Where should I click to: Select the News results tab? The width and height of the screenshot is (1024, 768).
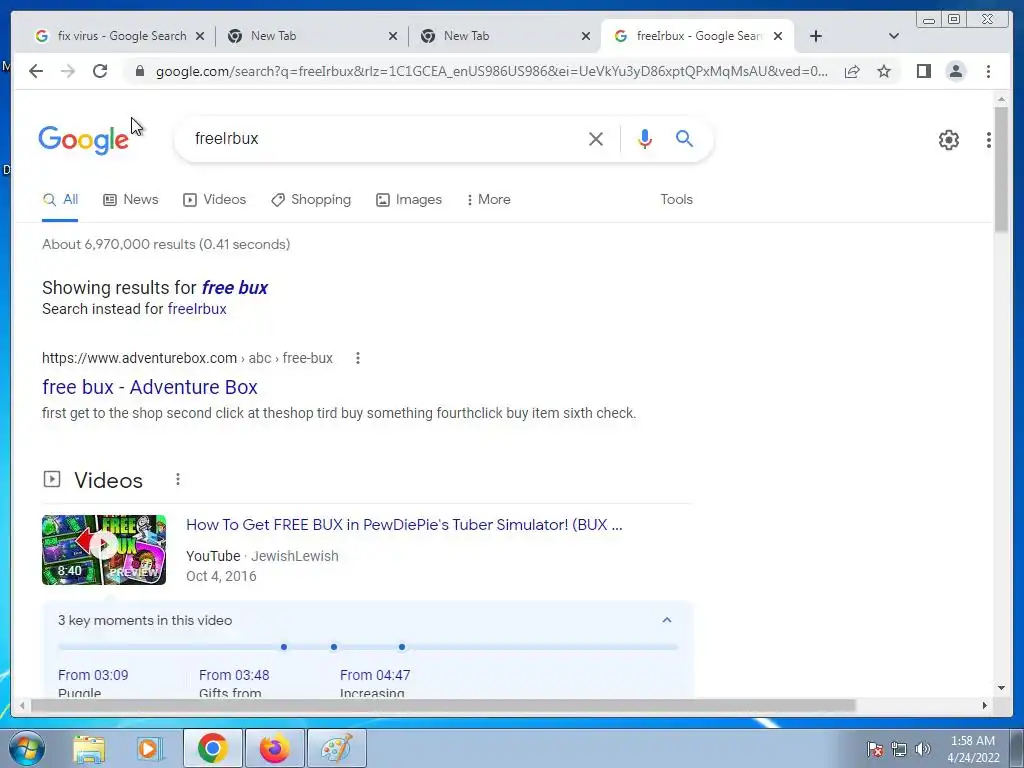(x=131, y=199)
